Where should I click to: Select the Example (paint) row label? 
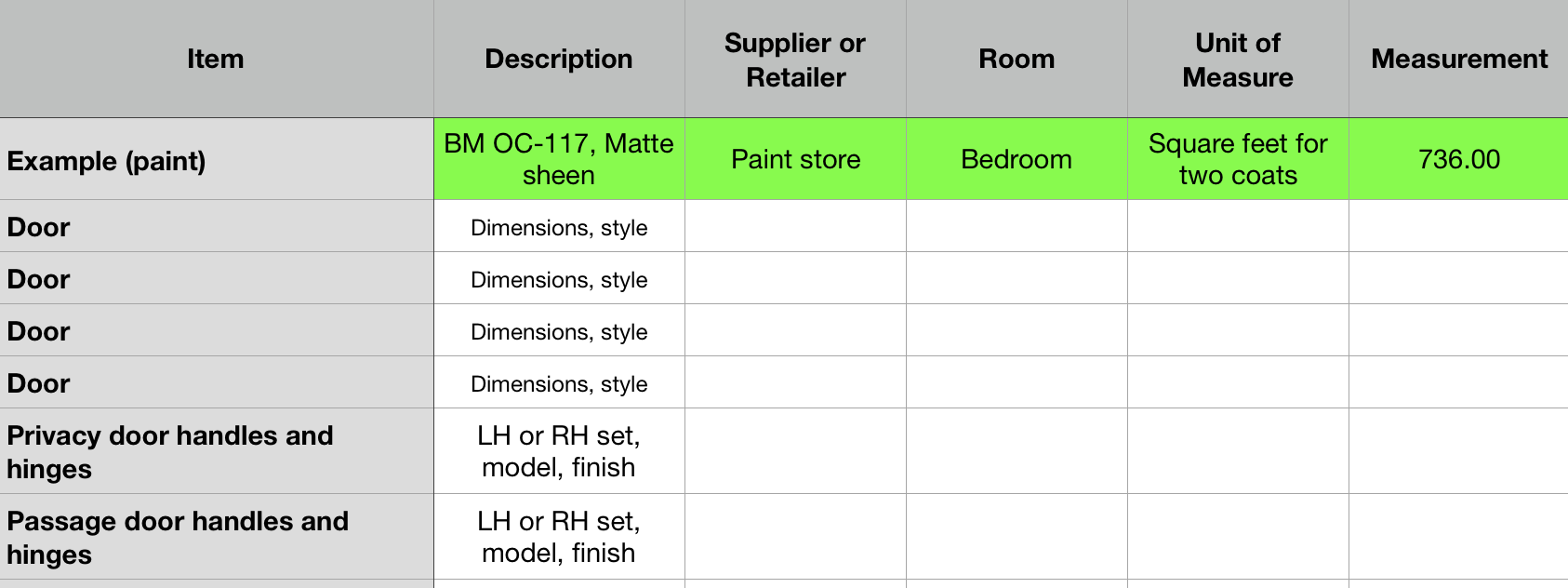tap(216, 160)
